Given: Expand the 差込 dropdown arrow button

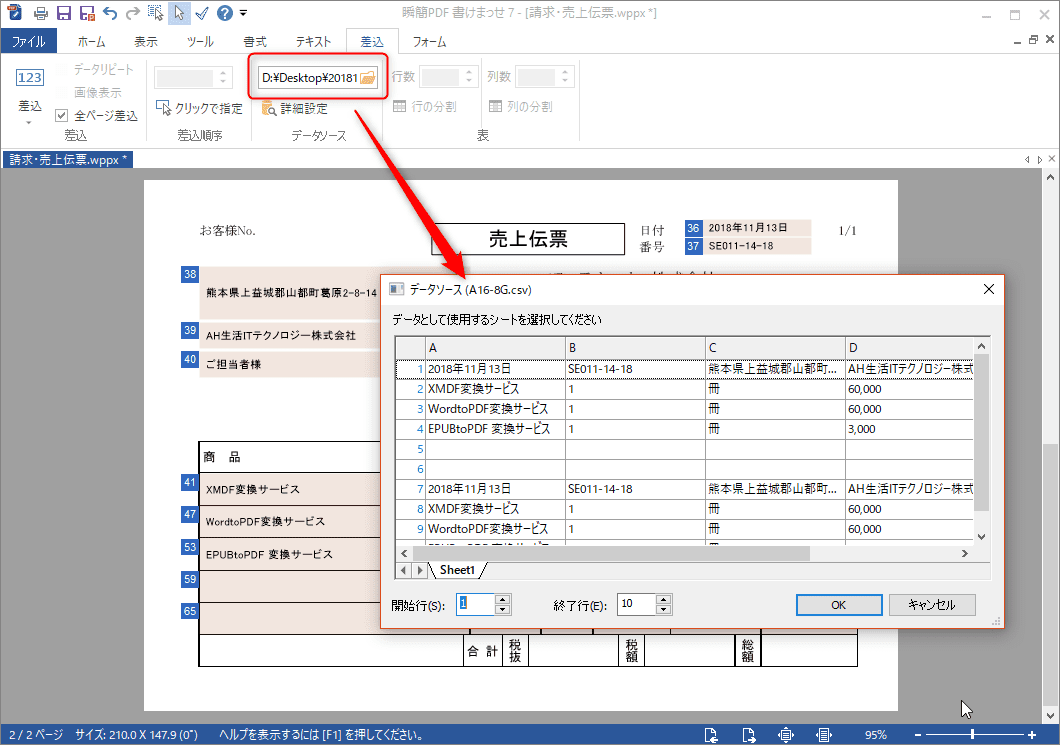Looking at the screenshot, I should pos(30,122).
